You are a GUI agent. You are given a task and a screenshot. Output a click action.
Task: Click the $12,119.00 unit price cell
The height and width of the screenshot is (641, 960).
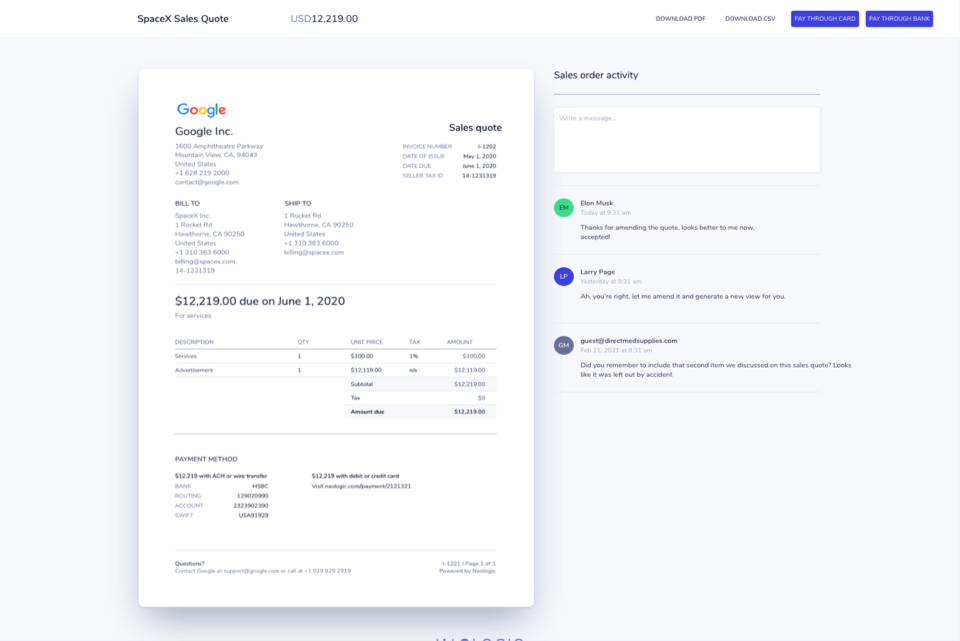tap(366, 370)
